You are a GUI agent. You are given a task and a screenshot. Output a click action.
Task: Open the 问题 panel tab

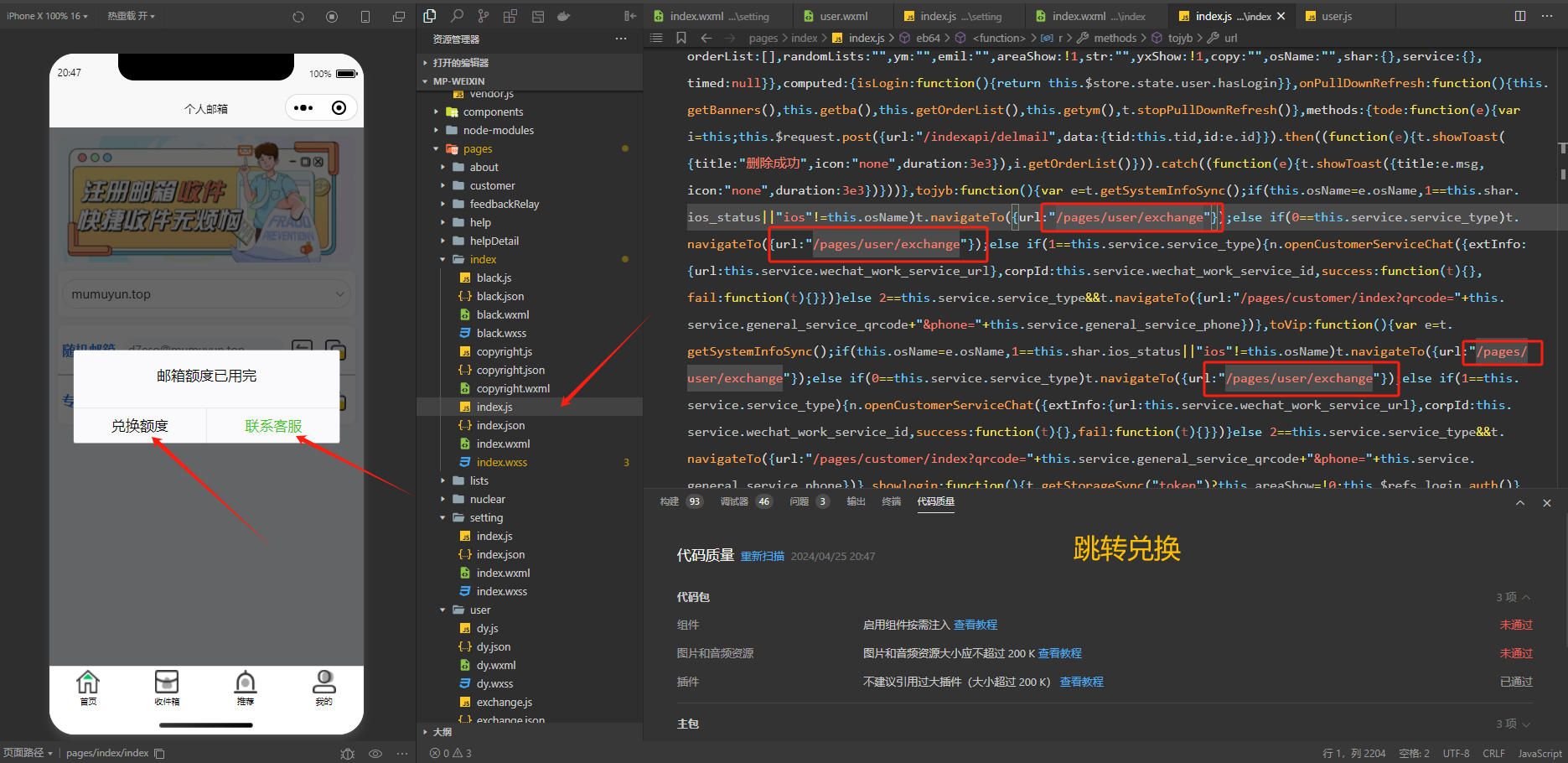pos(799,501)
